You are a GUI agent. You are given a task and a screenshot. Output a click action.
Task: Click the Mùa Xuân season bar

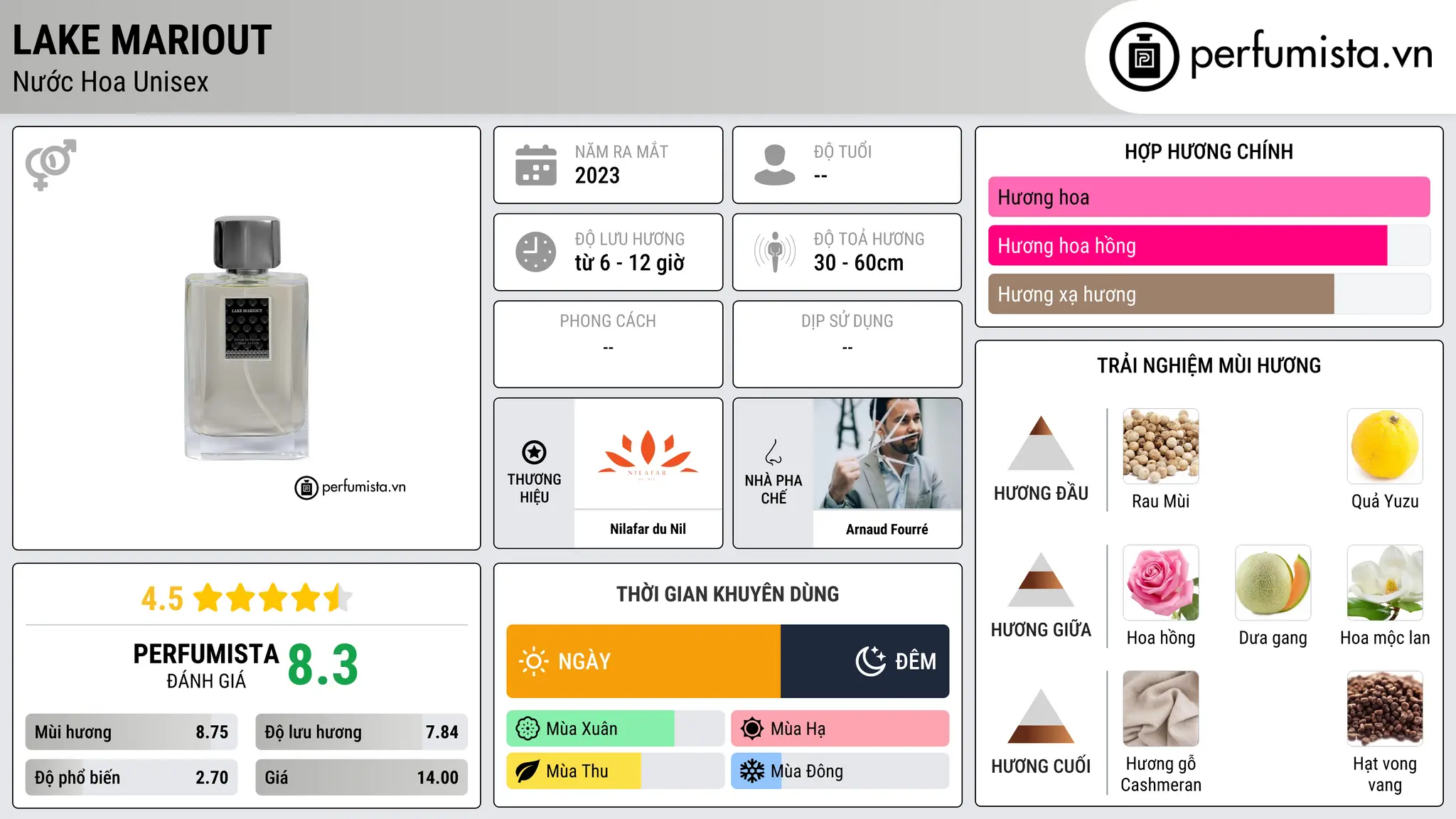click(616, 729)
